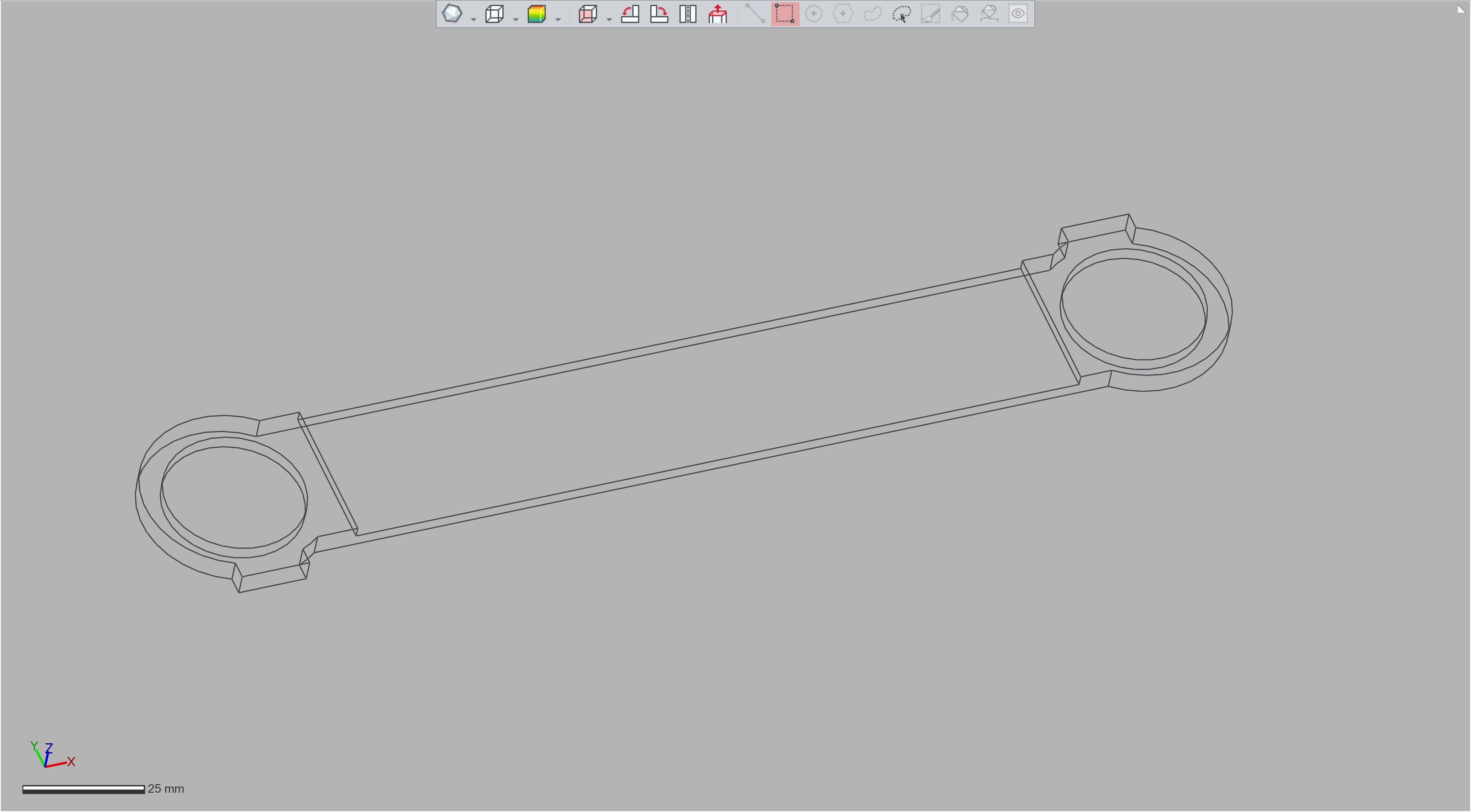Expand the clipping cube dropdown arrow
The height and width of the screenshot is (812, 1471).
tap(610, 18)
